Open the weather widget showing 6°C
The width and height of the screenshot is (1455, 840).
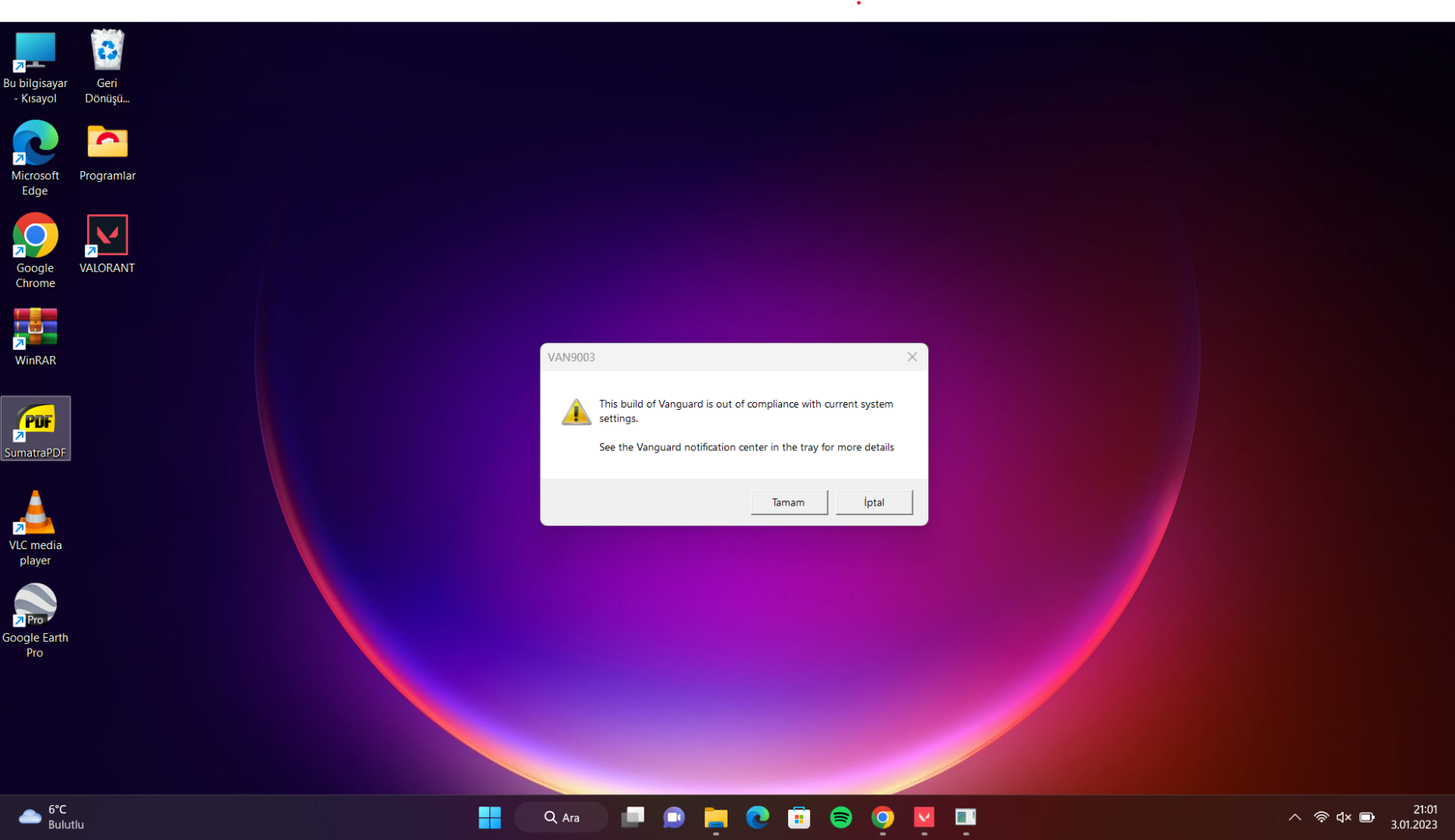coord(51,817)
